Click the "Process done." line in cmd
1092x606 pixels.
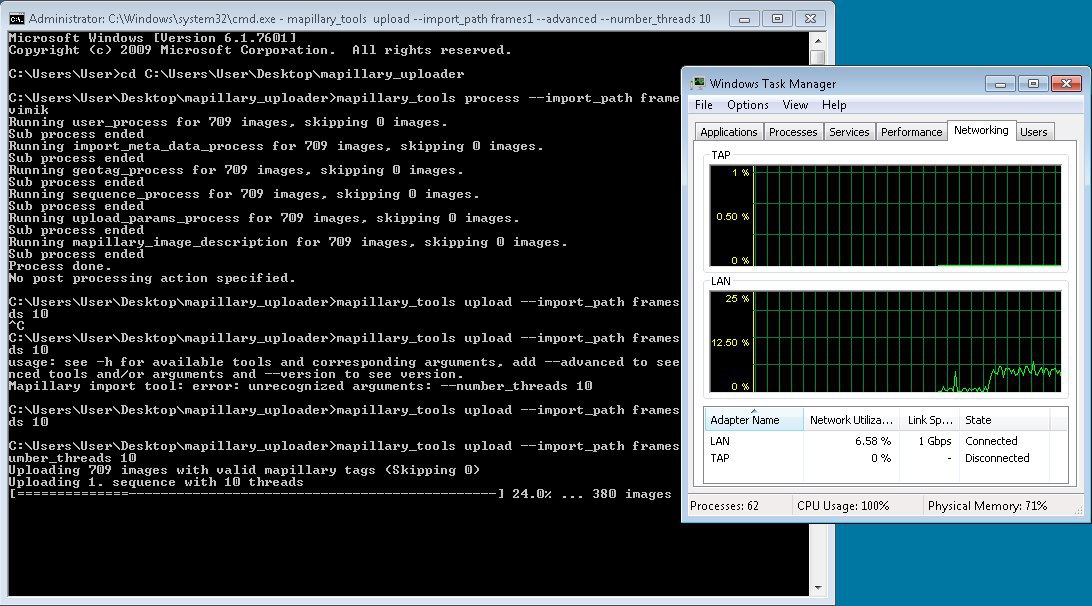pyautogui.click(x=60, y=266)
